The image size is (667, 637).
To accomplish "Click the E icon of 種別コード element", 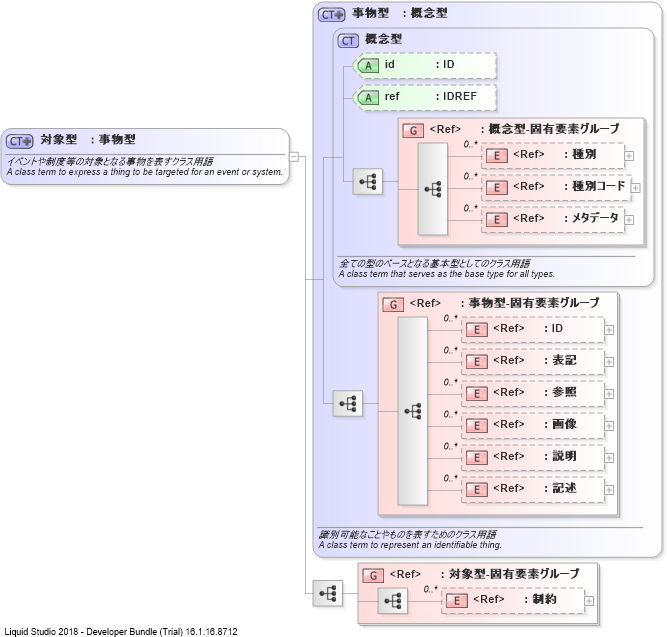I will pyautogui.click(x=496, y=188).
